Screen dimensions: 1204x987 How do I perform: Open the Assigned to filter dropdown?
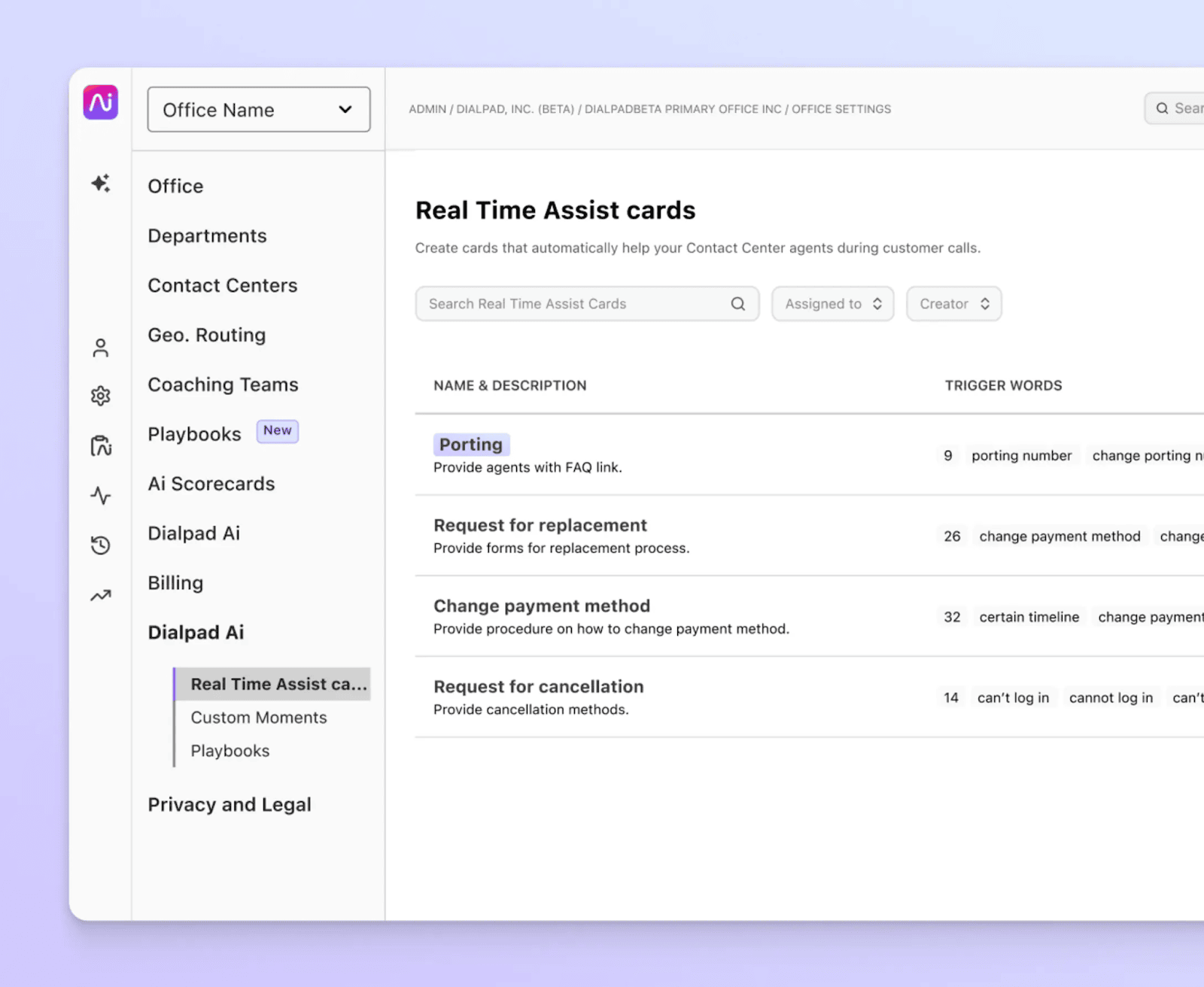pyautogui.click(x=832, y=303)
